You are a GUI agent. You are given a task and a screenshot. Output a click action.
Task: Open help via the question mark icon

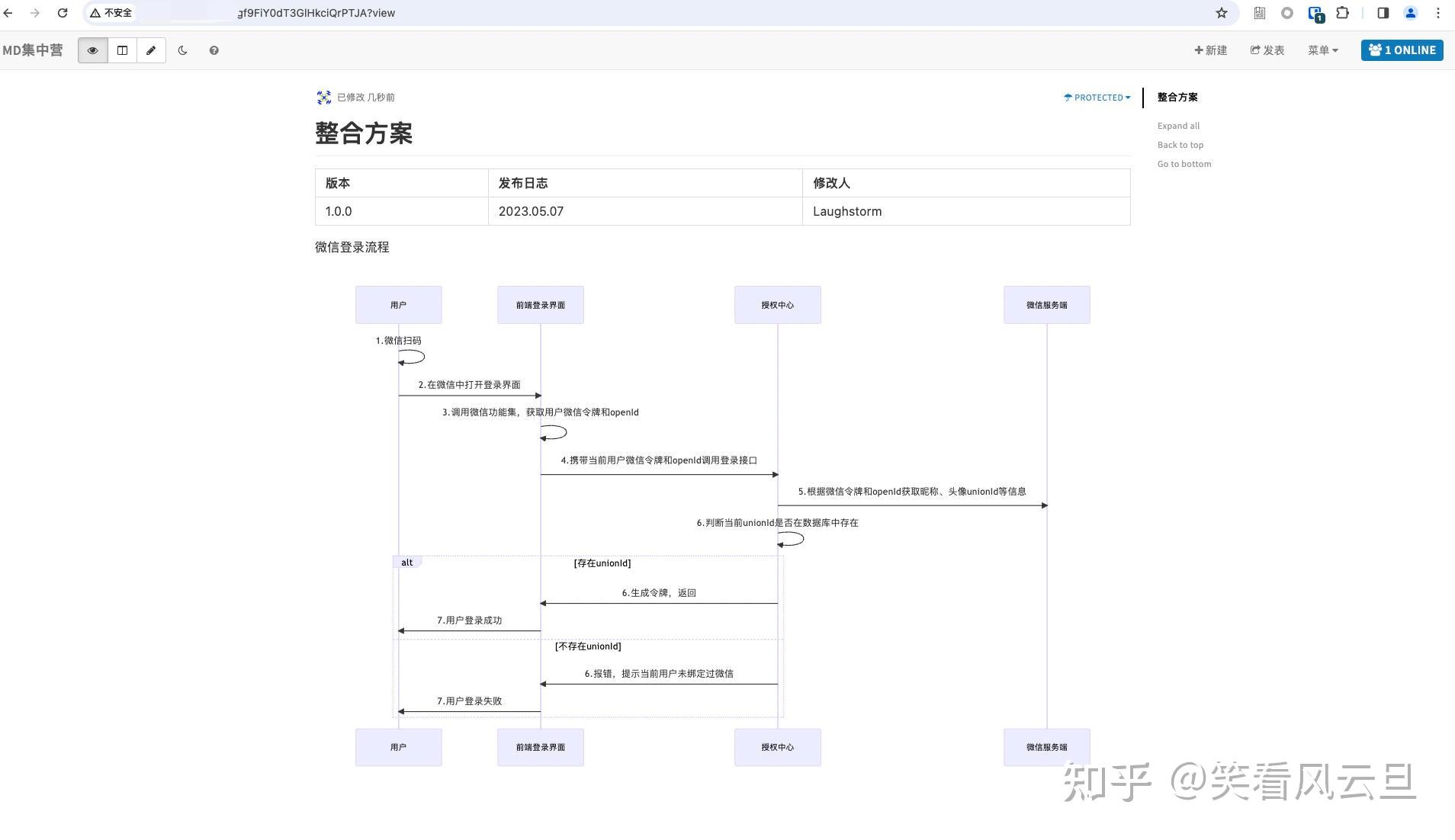tap(214, 50)
